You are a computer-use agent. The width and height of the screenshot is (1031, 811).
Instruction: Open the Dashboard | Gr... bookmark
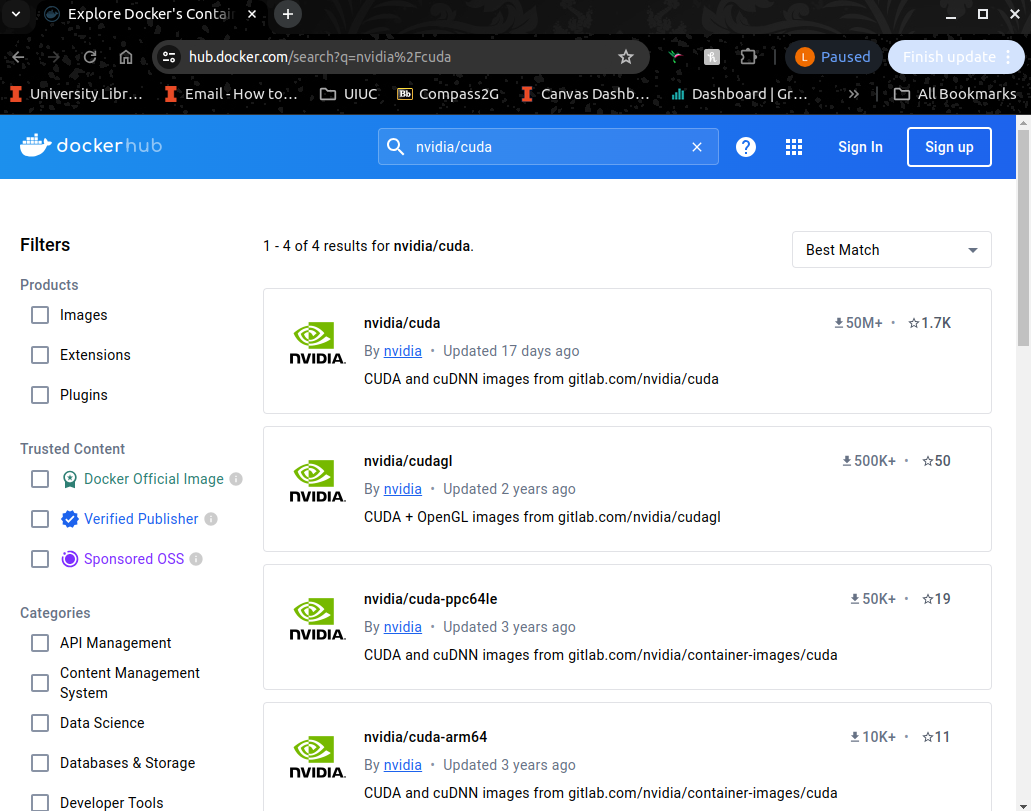pos(739,94)
